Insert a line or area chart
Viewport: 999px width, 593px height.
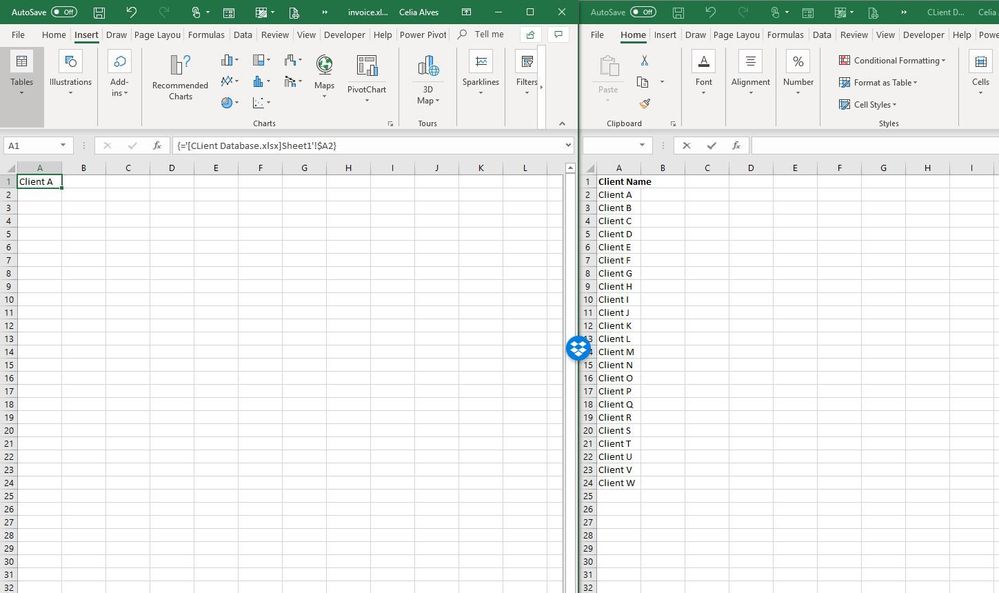coord(229,82)
